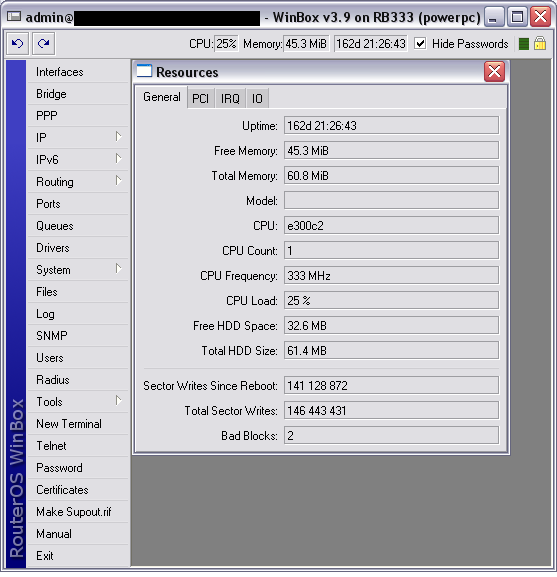This screenshot has width=557, height=577.
Task: Click the empty Model field
Action: pos(391,201)
